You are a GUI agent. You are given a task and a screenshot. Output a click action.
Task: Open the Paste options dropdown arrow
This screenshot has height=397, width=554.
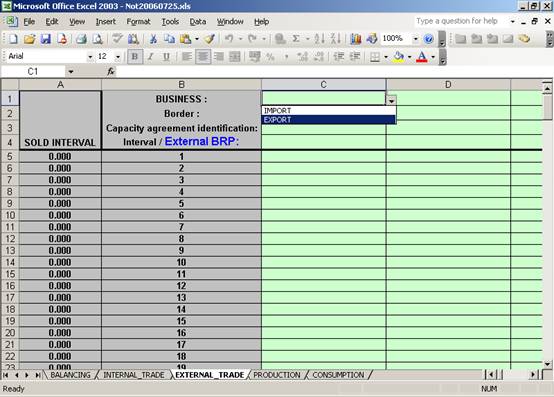(x=197, y=39)
